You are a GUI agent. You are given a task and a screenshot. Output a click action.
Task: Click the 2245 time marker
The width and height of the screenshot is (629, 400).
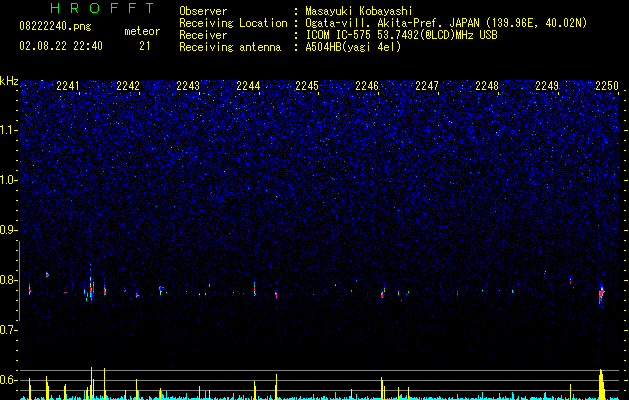tap(307, 86)
